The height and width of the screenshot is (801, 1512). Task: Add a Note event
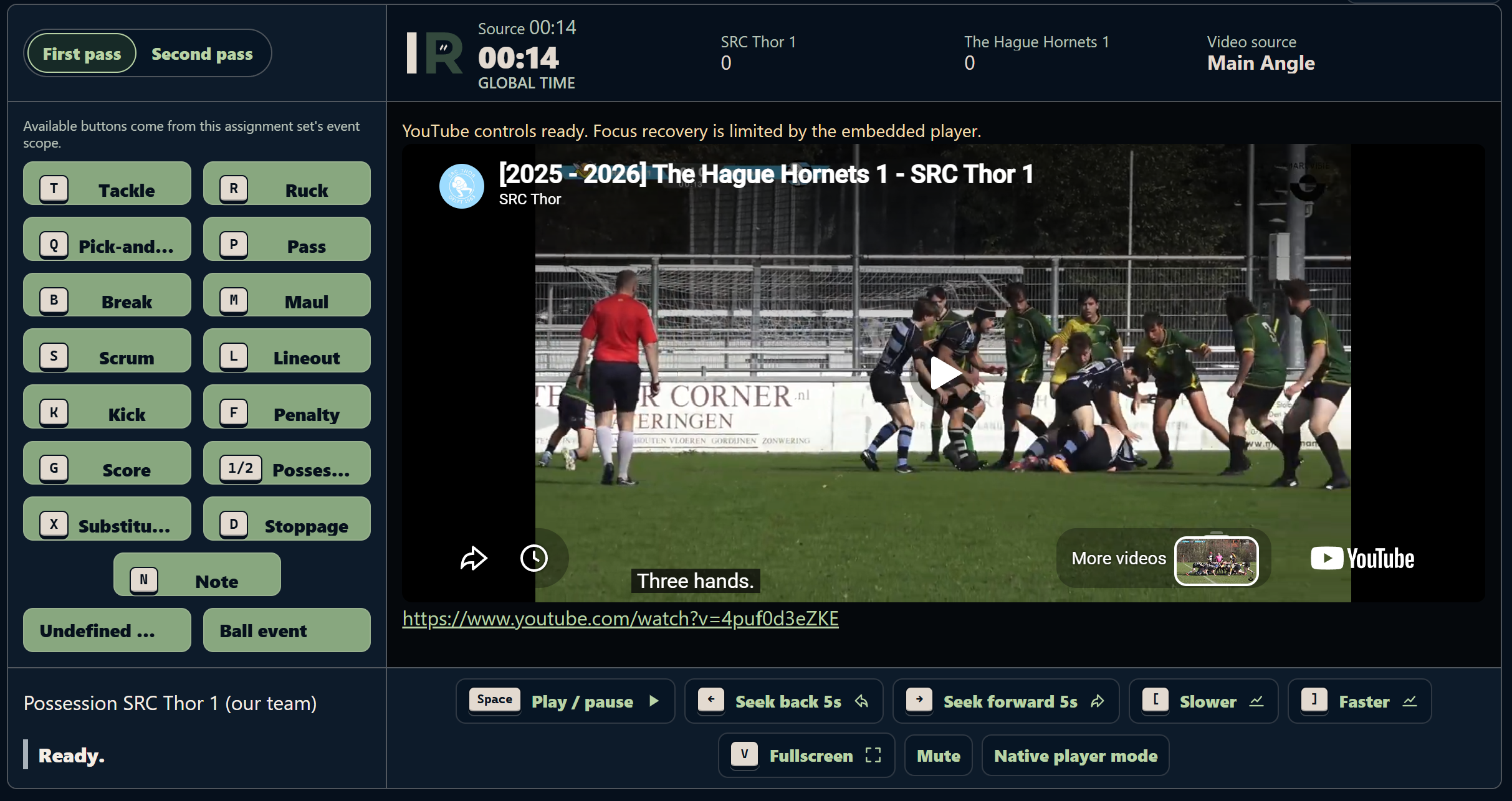pyautogui.click(x=197, y=575)
